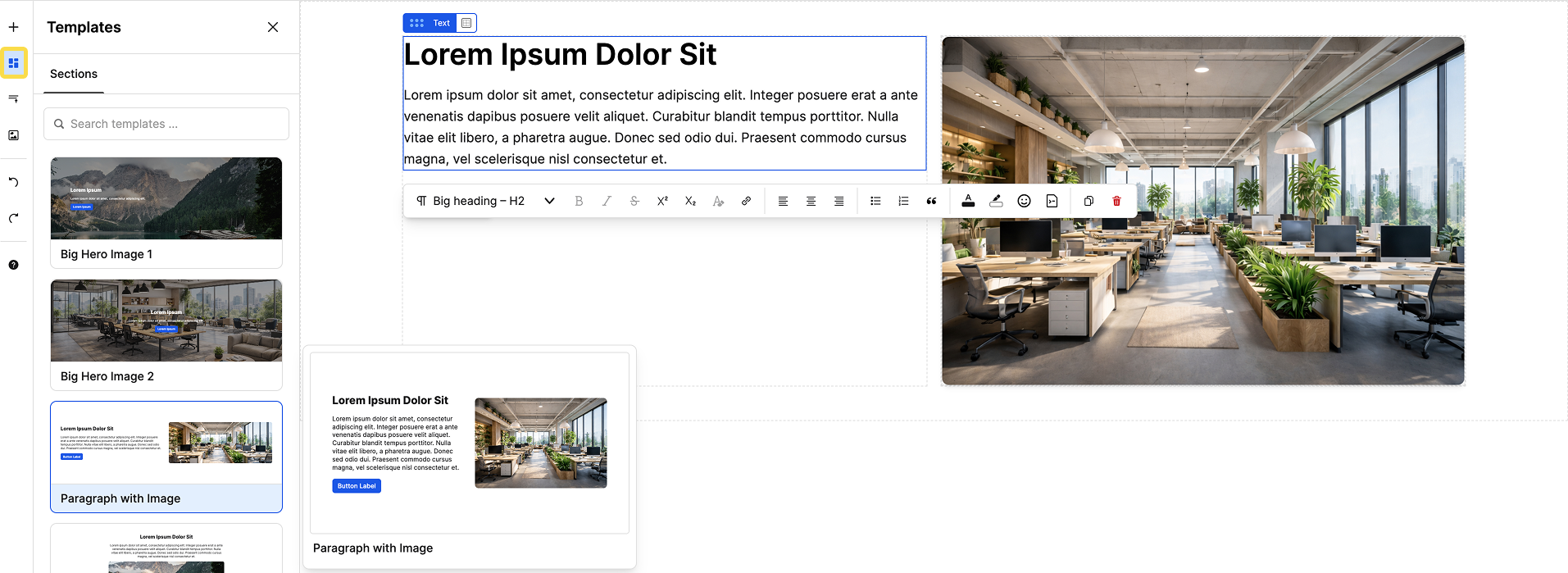
Task: Choose the Big Hero Image 2 template
Action: tap(166, 335)
